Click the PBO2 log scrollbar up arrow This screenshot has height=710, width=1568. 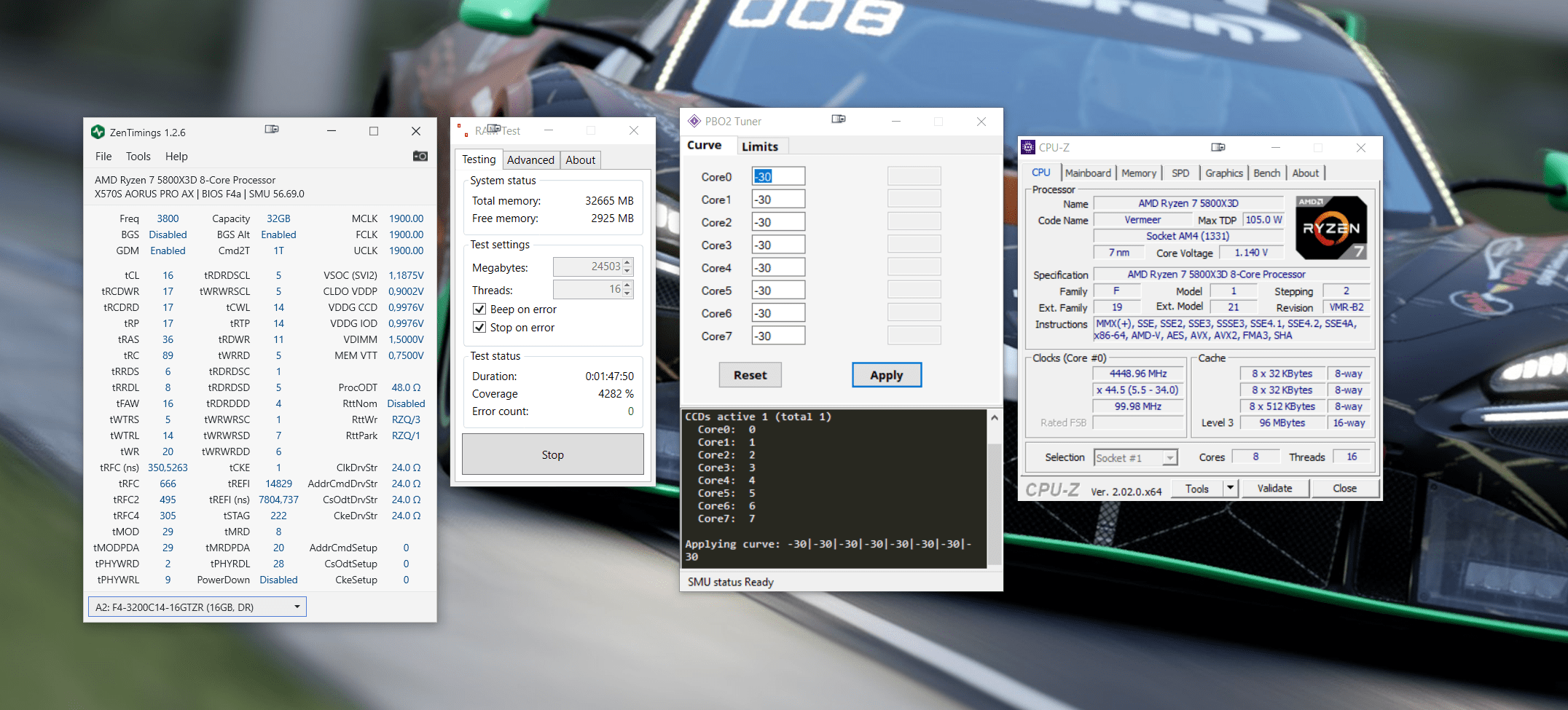pyautogui.click(x=994, y=418)
